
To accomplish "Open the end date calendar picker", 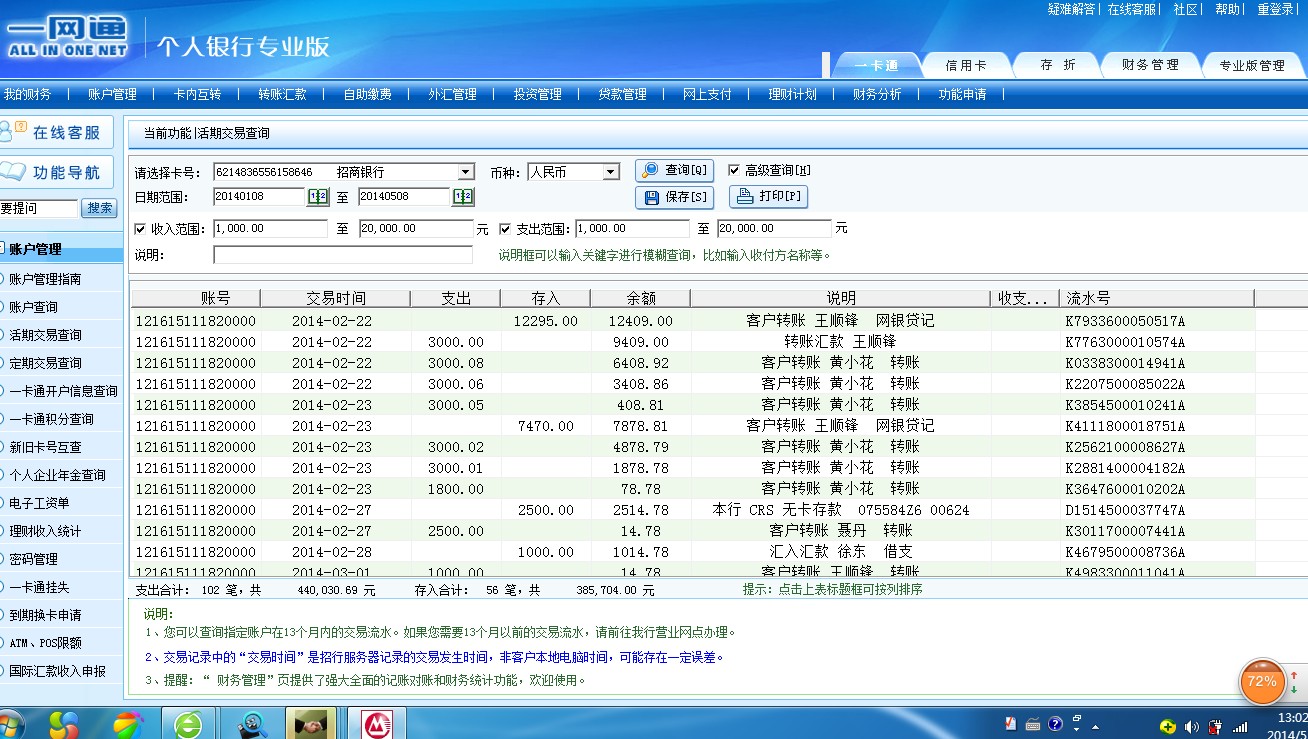I will pyautogui.click(x=463, y=197).
